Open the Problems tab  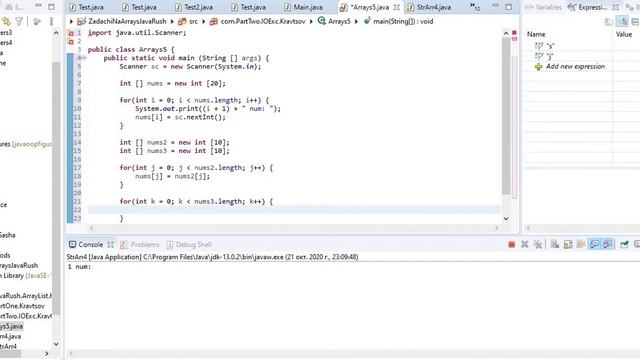point(140,244)
